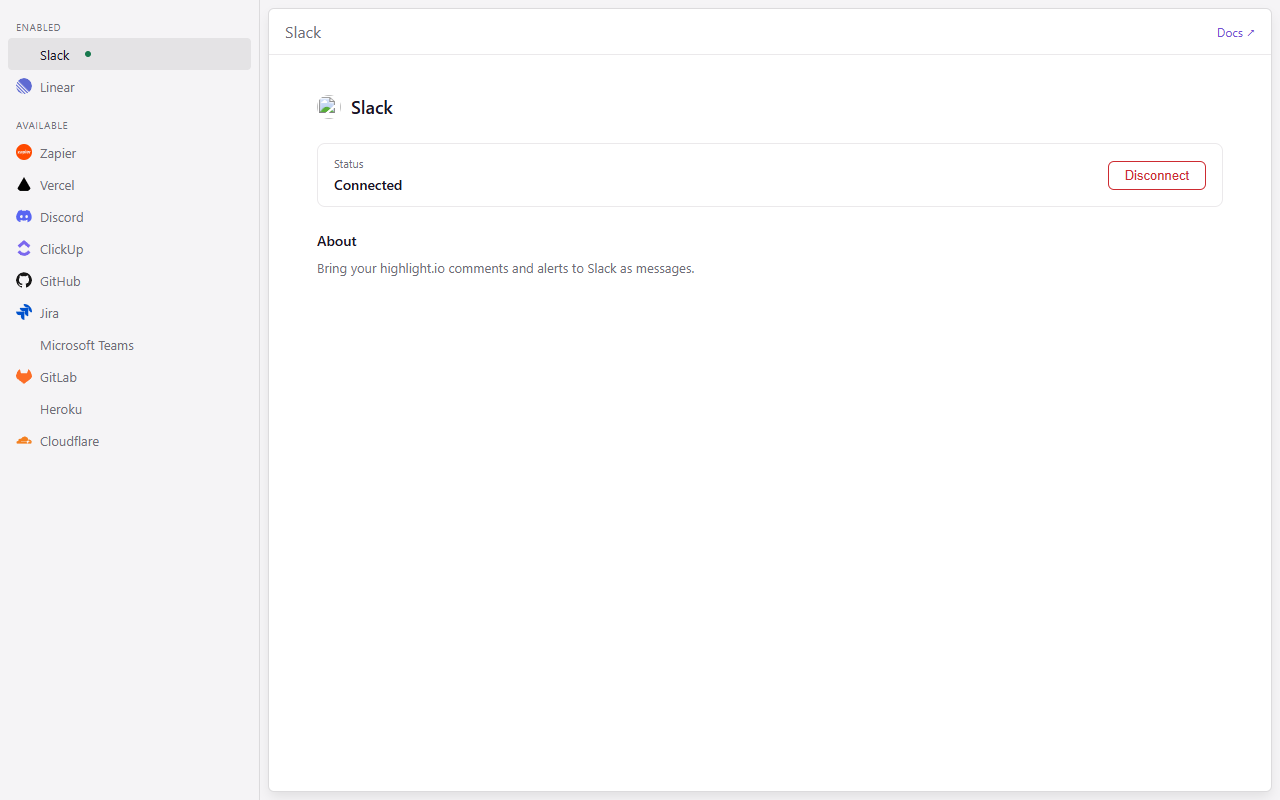Open the Linear integration
This screenshot has width=1280, height=800.
(x=129, y=87)
